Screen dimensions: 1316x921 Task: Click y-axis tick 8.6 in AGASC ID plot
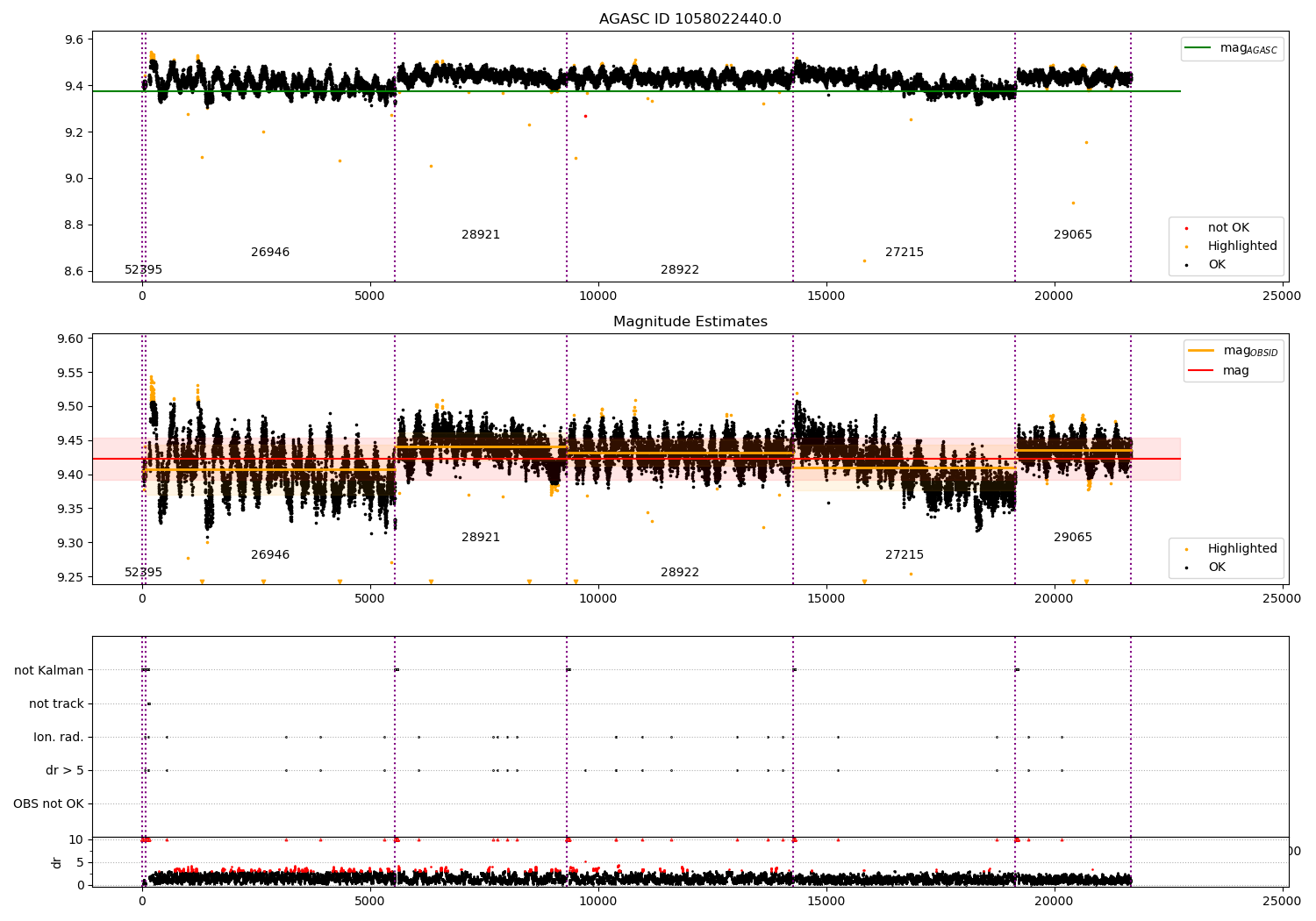74,272
